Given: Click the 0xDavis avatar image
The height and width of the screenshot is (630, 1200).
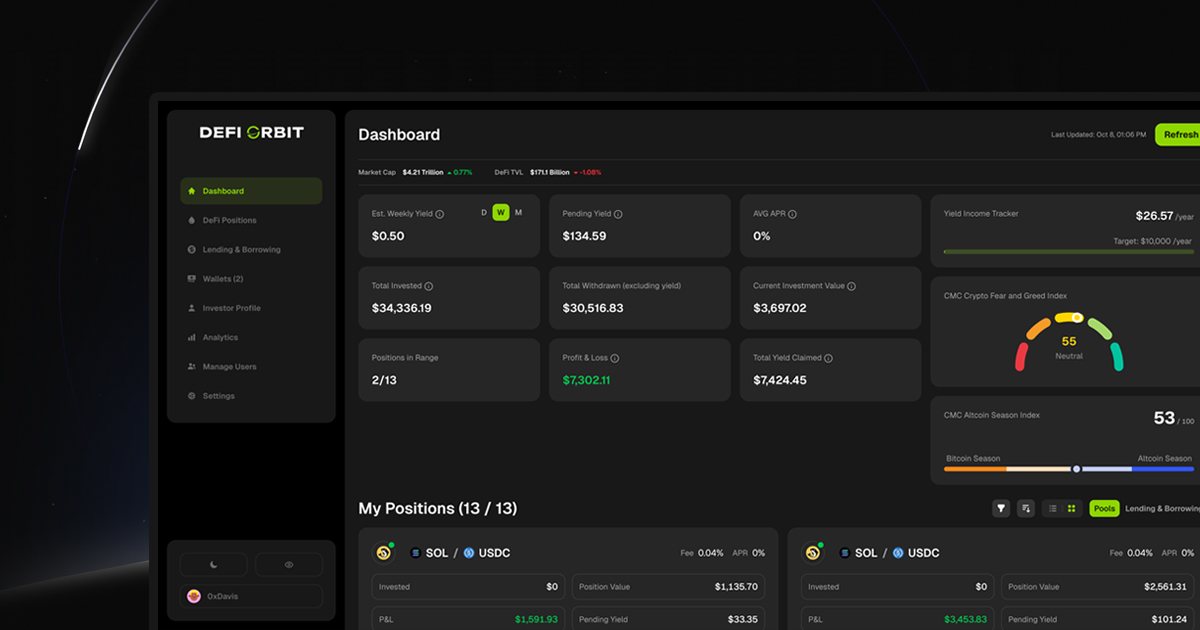Looking at the screenshot, I should tap(194, 596).
